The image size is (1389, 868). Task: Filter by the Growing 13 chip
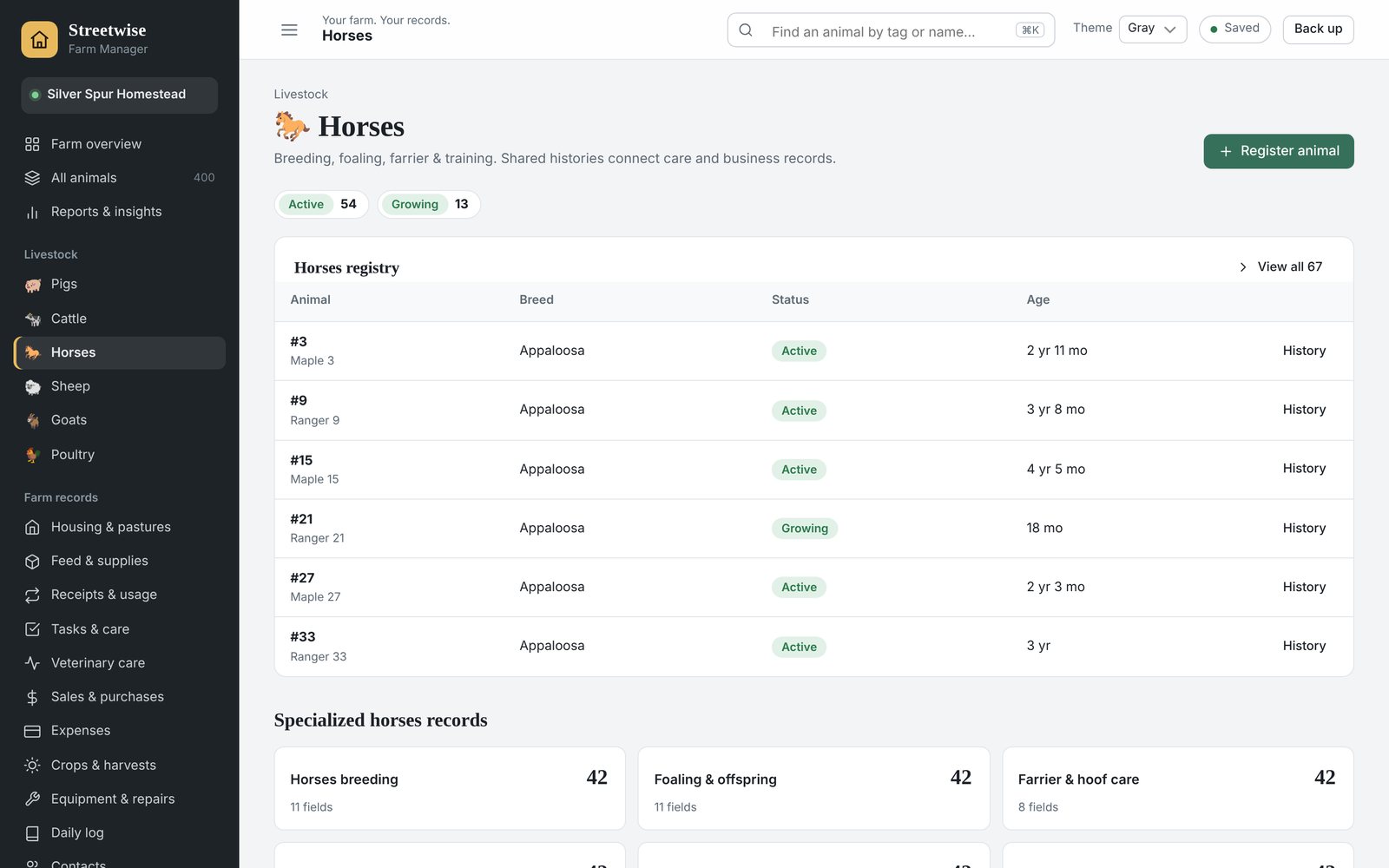429,204
